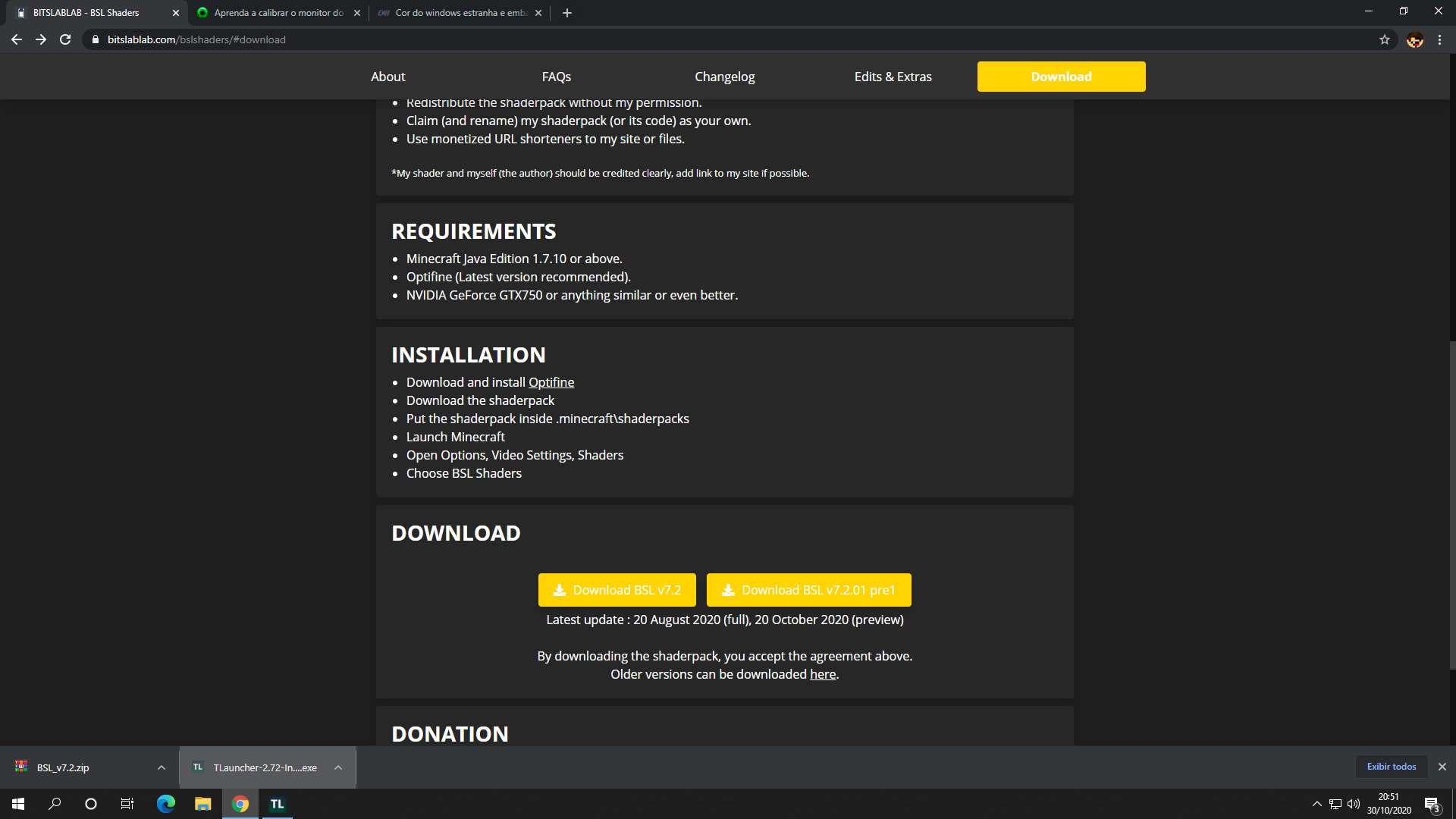Open Edits & Extras section
Image resolution: width=1456 pixels, height=819 pixels.
[893, 77]
